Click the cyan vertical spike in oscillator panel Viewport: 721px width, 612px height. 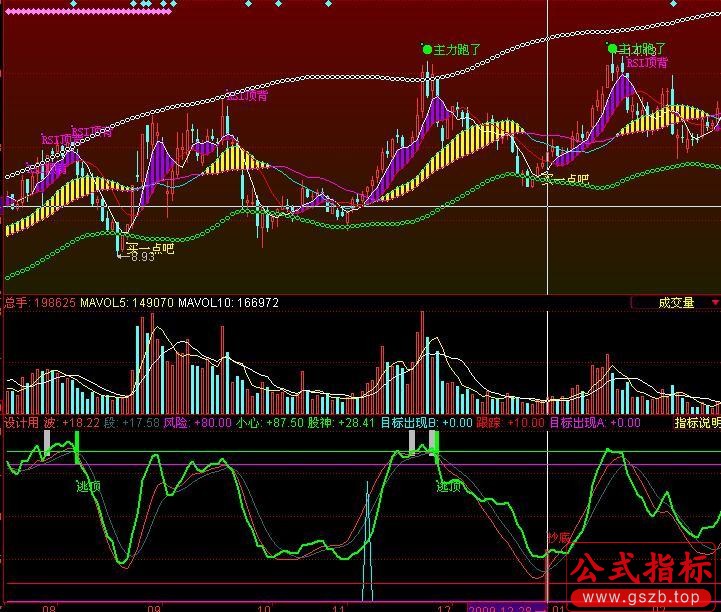pos(368,560)
